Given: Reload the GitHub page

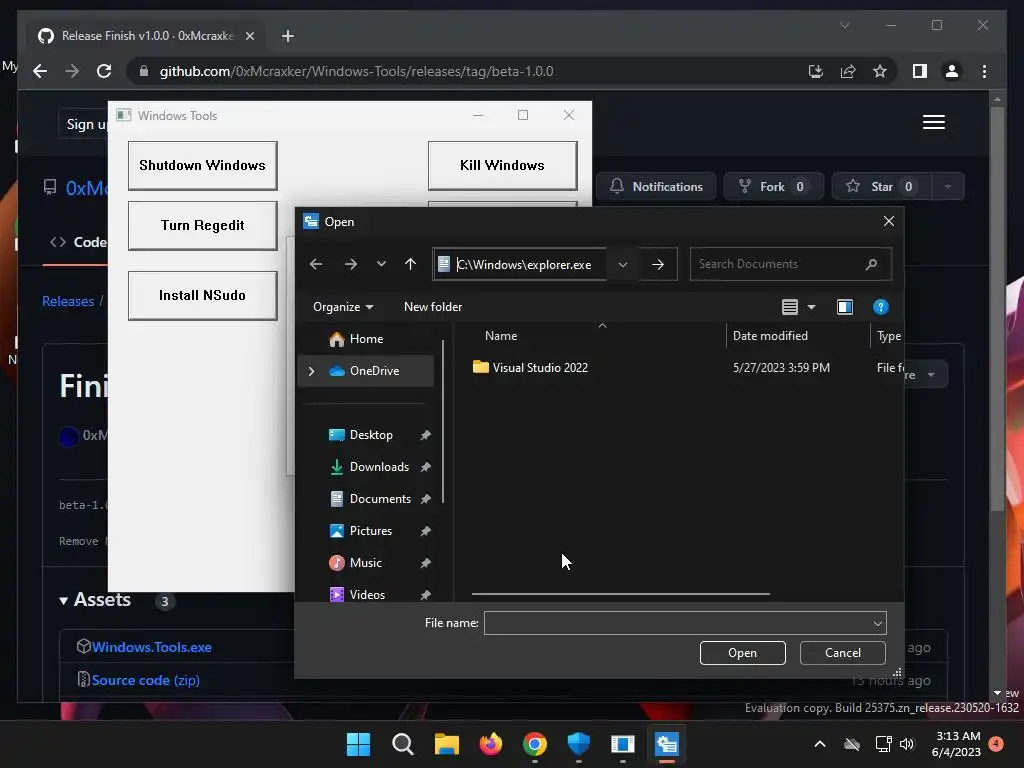Looking at the screenshot, I should click(104, 71).
